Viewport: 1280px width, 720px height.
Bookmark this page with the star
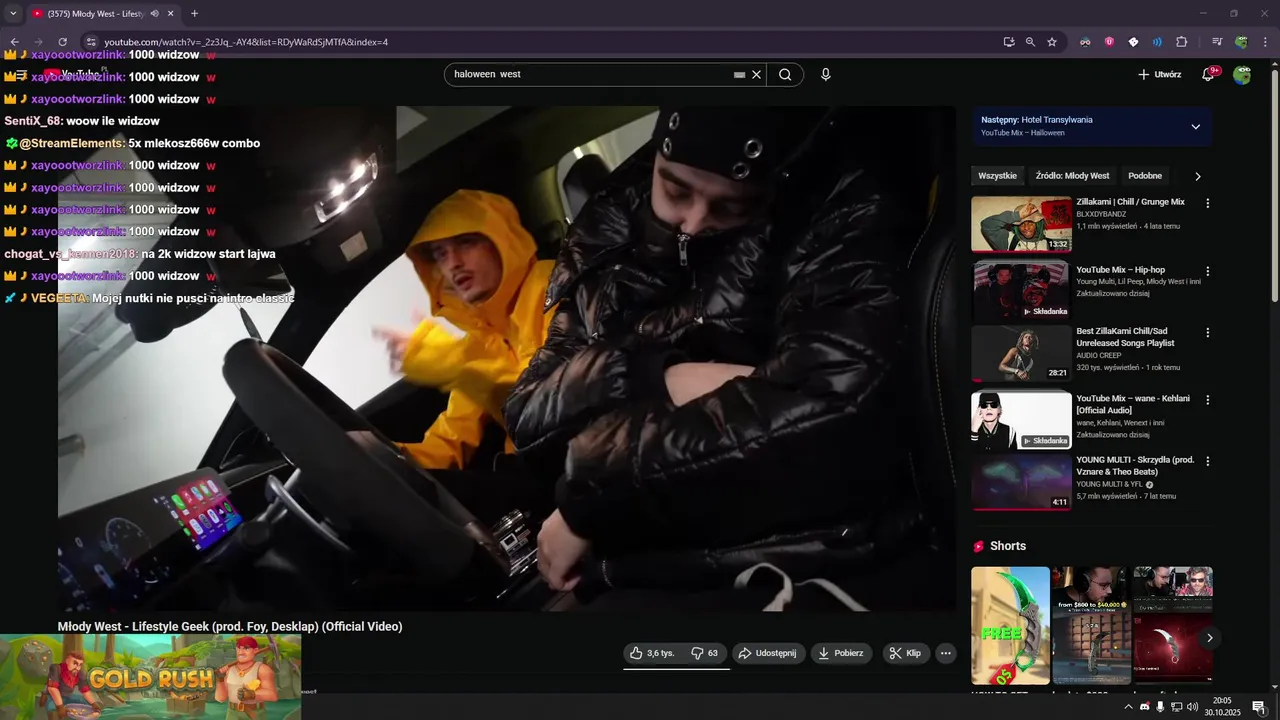point(1052,42)
